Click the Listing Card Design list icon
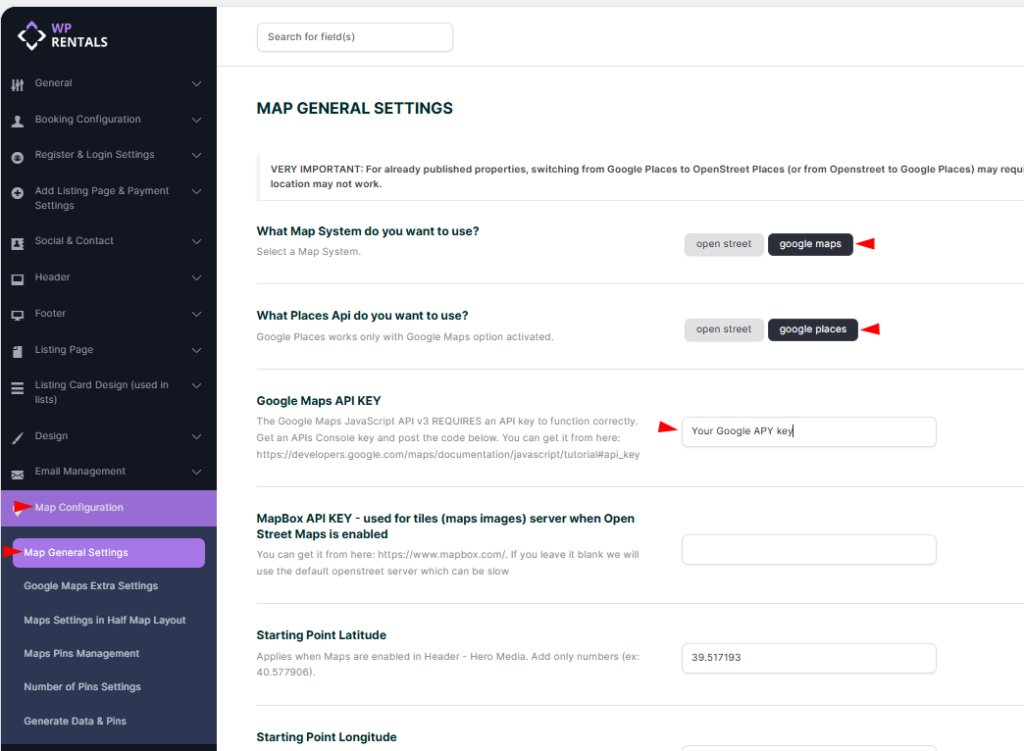 click(x=18, y=387)
